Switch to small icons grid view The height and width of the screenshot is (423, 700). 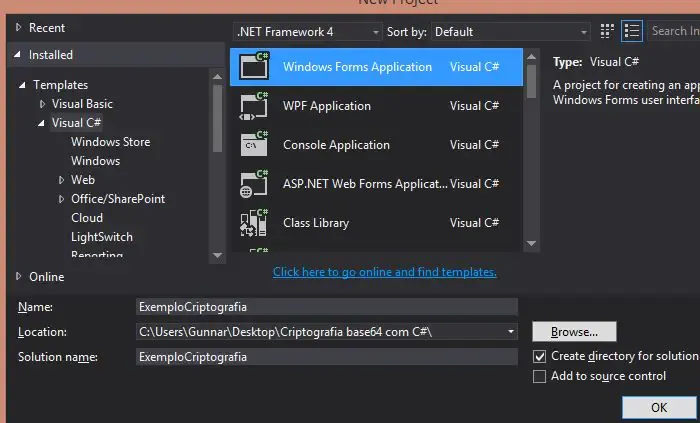607,31
